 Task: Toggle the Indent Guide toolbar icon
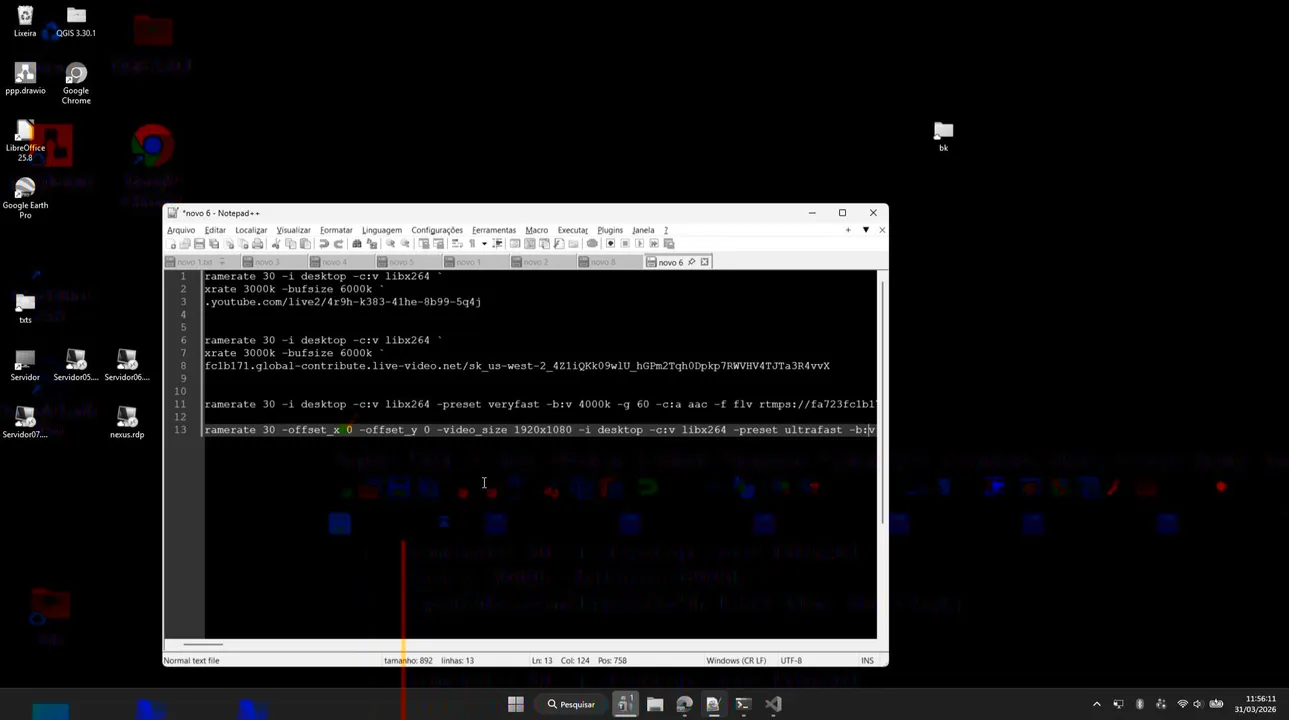point(498,244)
